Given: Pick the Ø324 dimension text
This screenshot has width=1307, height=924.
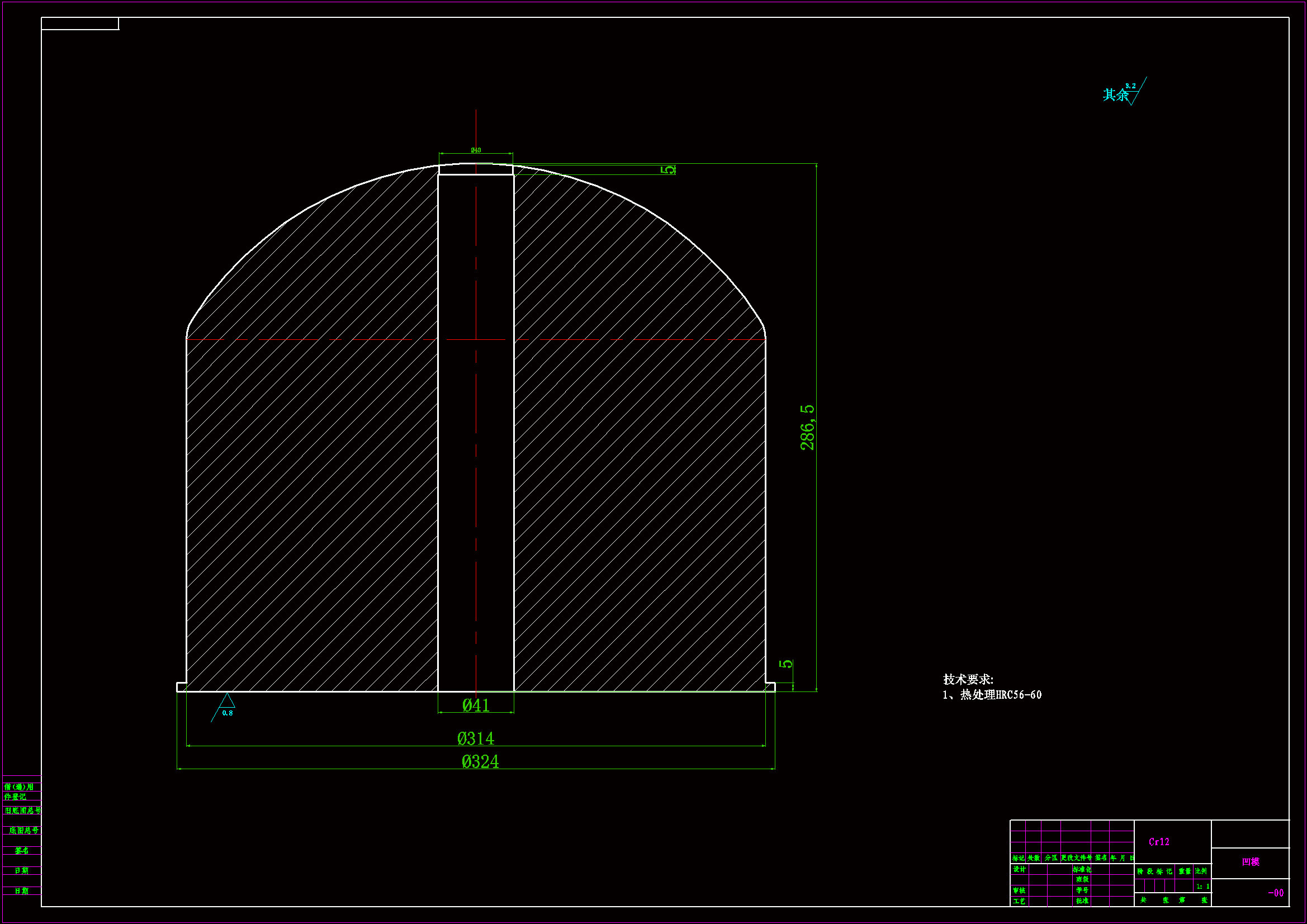Looking at the screenshot, I should click(480, 762).
